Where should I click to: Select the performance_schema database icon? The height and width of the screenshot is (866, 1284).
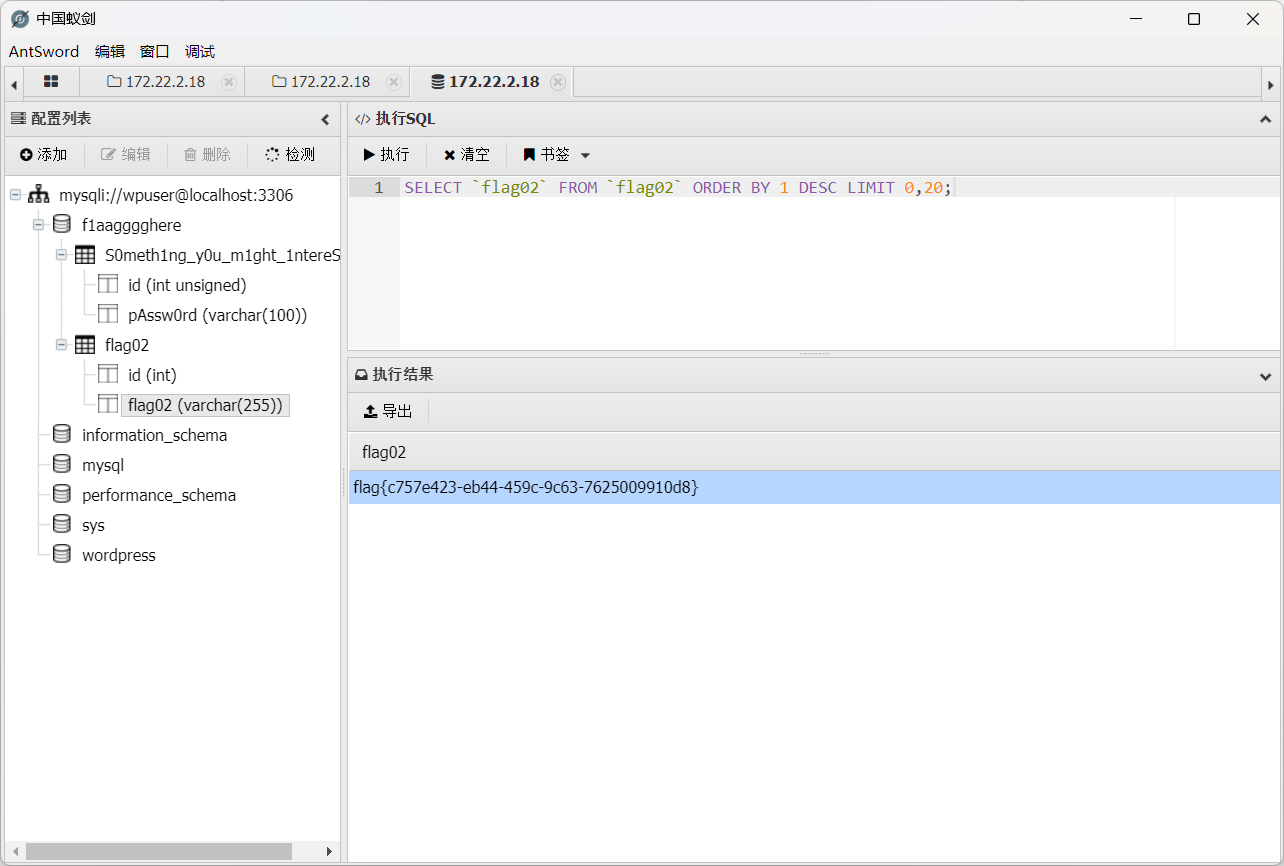pyautogui.click(x=62, y=495)
